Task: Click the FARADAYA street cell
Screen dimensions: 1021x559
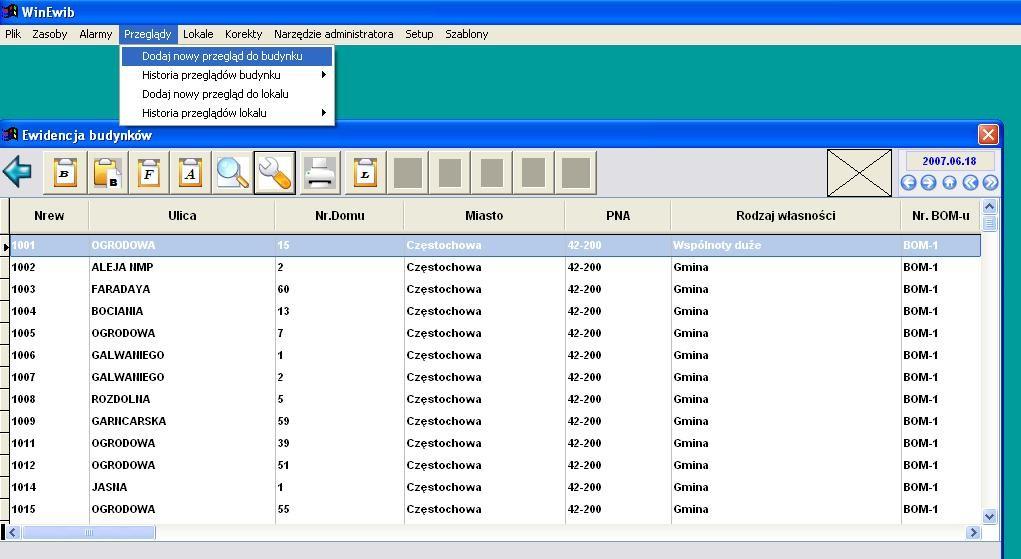Action: pos(182,289)
